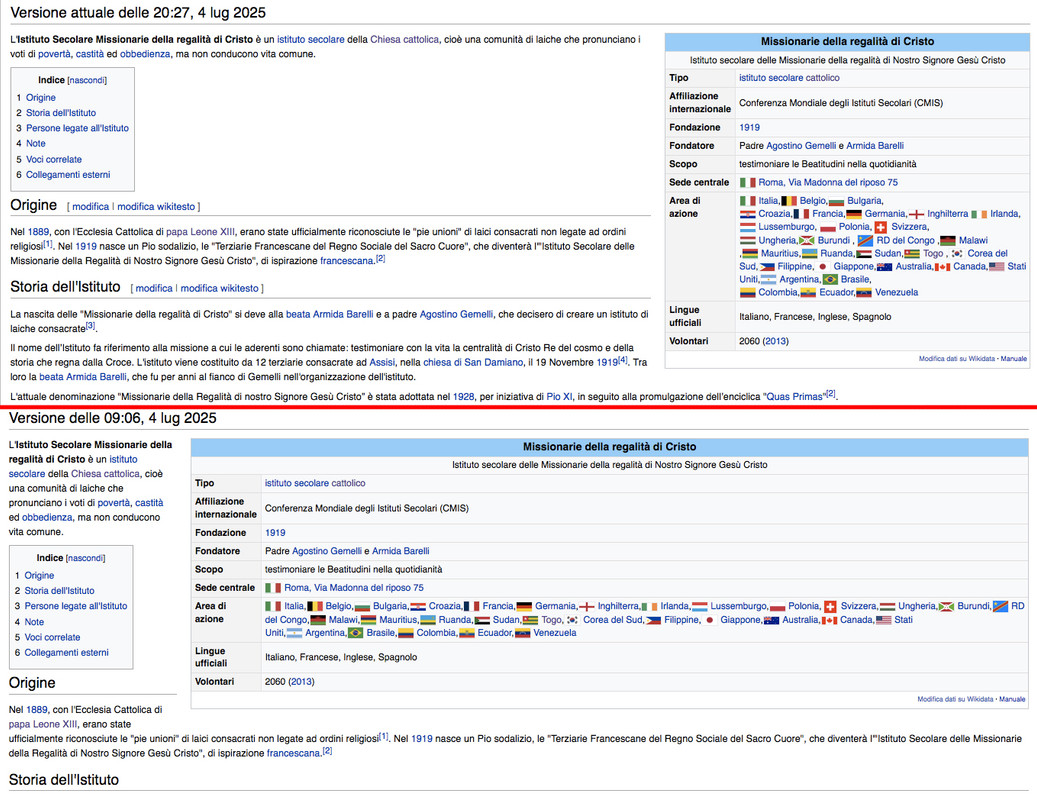Open Lussemburgo link in 09:06 version infobox

pyautogui.click(x=739, y=606)
